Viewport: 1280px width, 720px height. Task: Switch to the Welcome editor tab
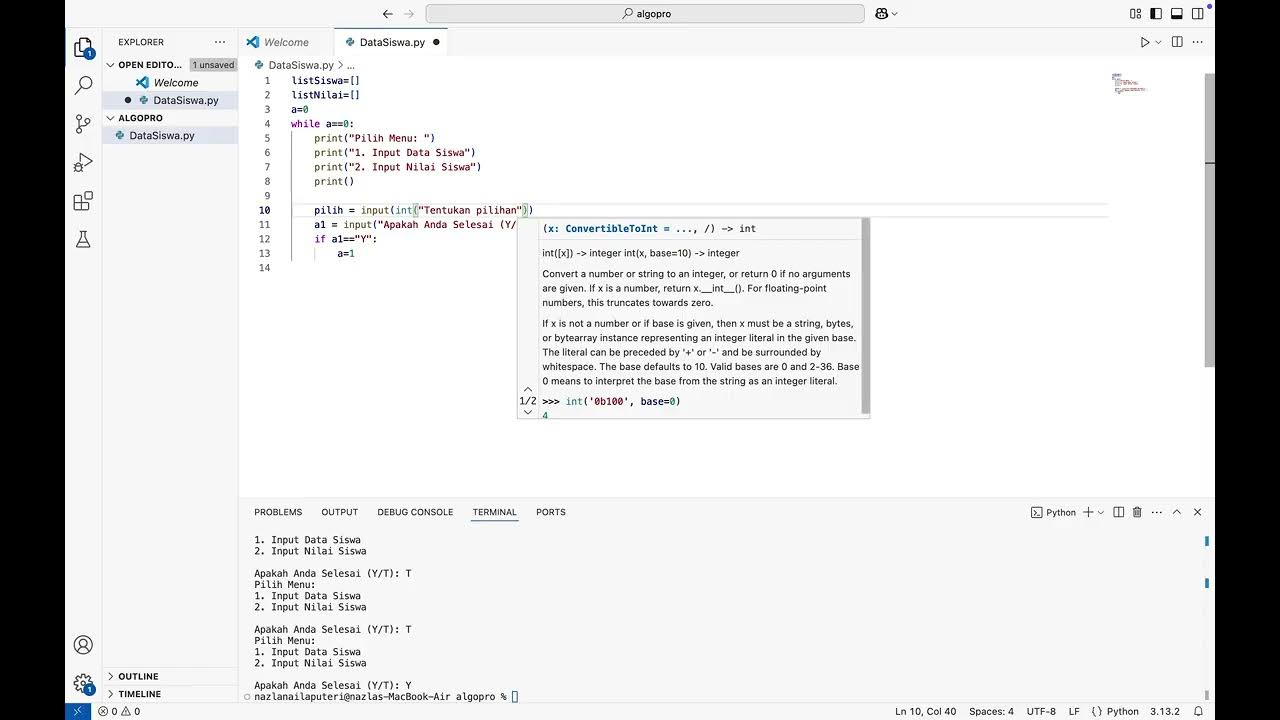tap(285, 42)
